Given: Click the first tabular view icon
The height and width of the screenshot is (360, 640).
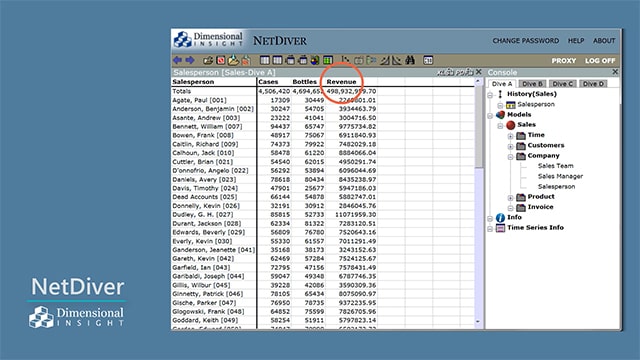Looking at the screenshot, I should pyautogui.click(x=265, y=60).
